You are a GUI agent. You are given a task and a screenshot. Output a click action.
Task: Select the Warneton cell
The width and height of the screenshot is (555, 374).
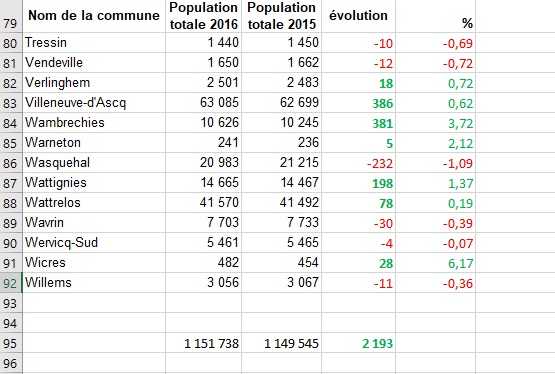(x=94, y=143)
